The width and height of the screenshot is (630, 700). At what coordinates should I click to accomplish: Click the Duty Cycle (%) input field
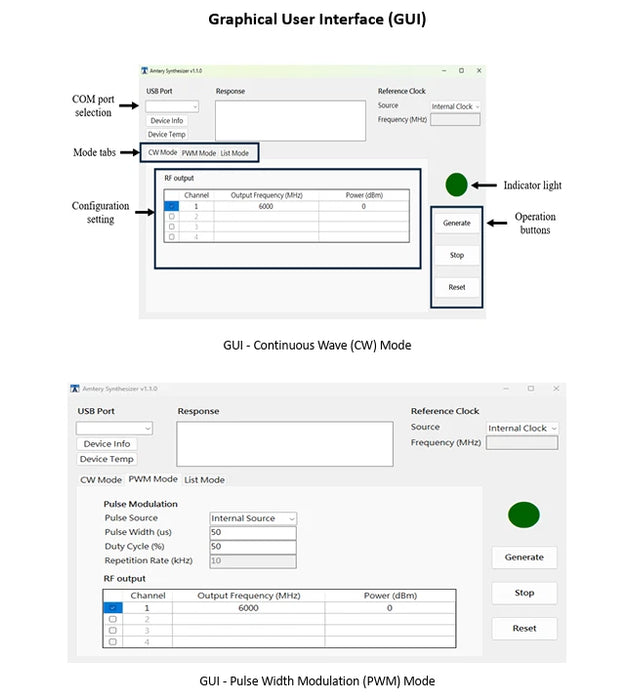click(x=253, y=547)
